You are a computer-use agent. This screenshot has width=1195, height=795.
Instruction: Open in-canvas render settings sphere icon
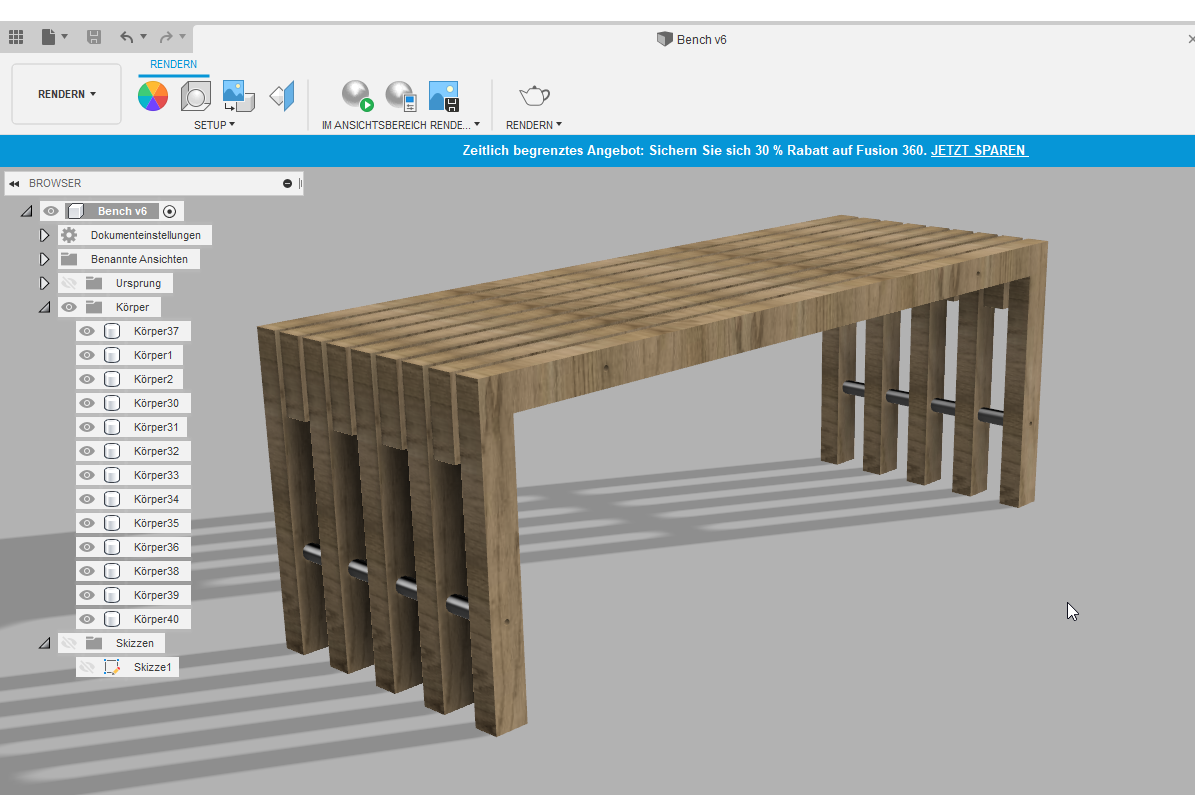pos(401,96)
